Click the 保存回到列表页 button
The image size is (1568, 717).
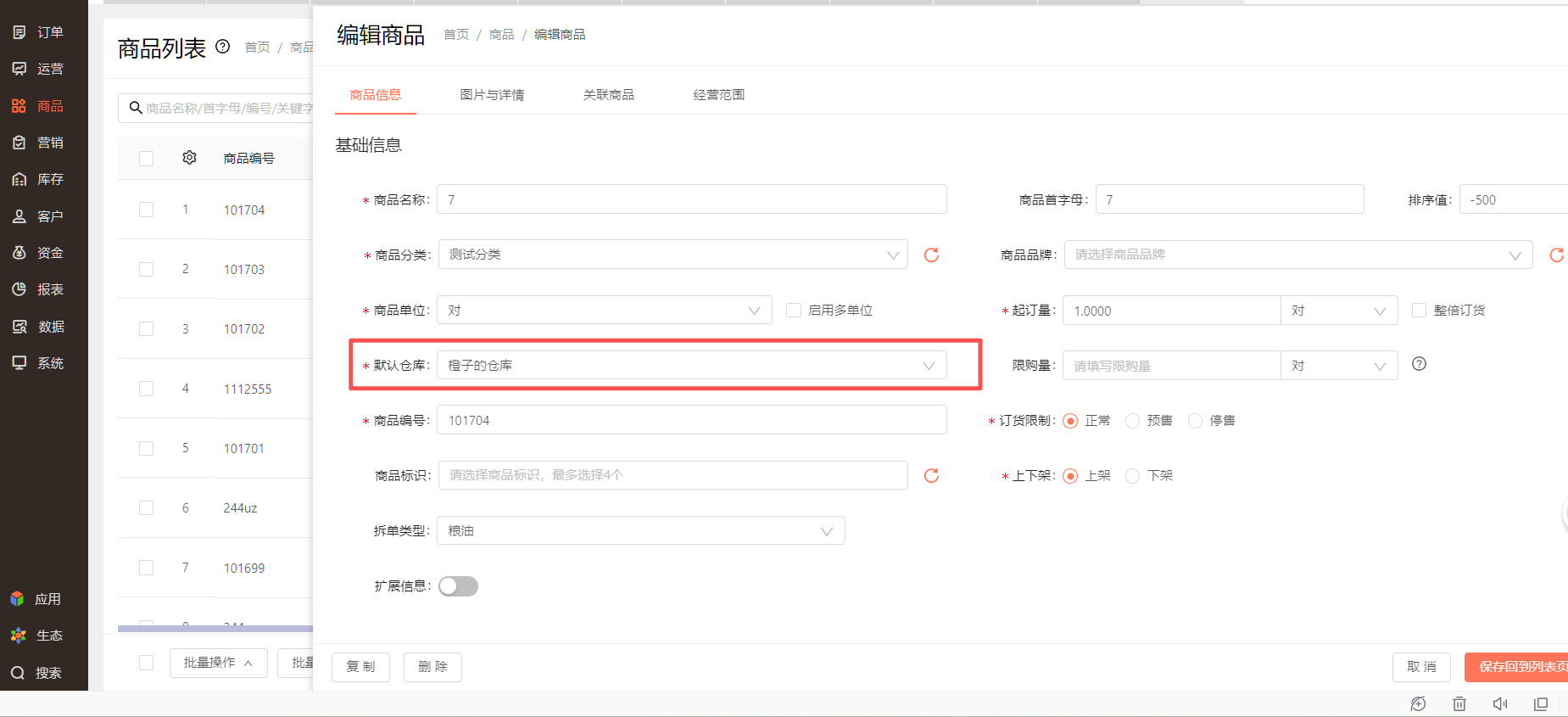[1518, 667]
